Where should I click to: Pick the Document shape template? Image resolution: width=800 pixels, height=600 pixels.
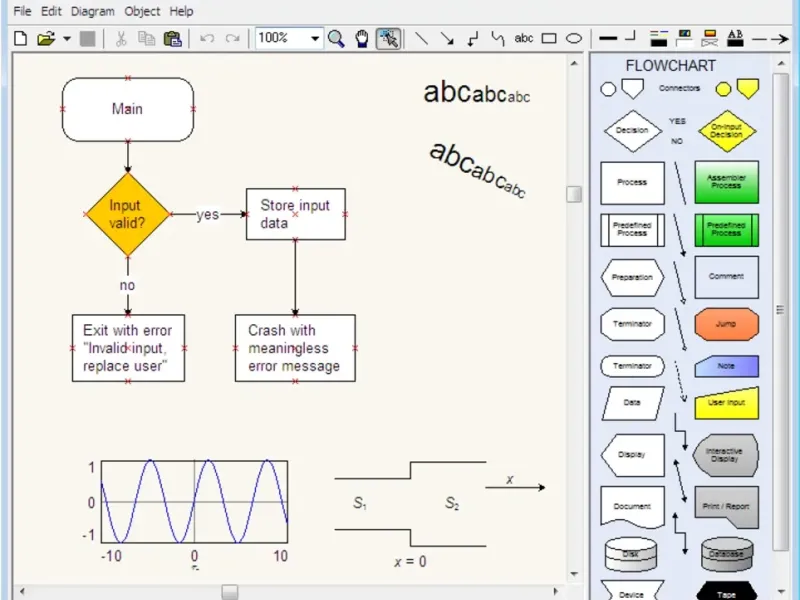(x=633, y=507)
